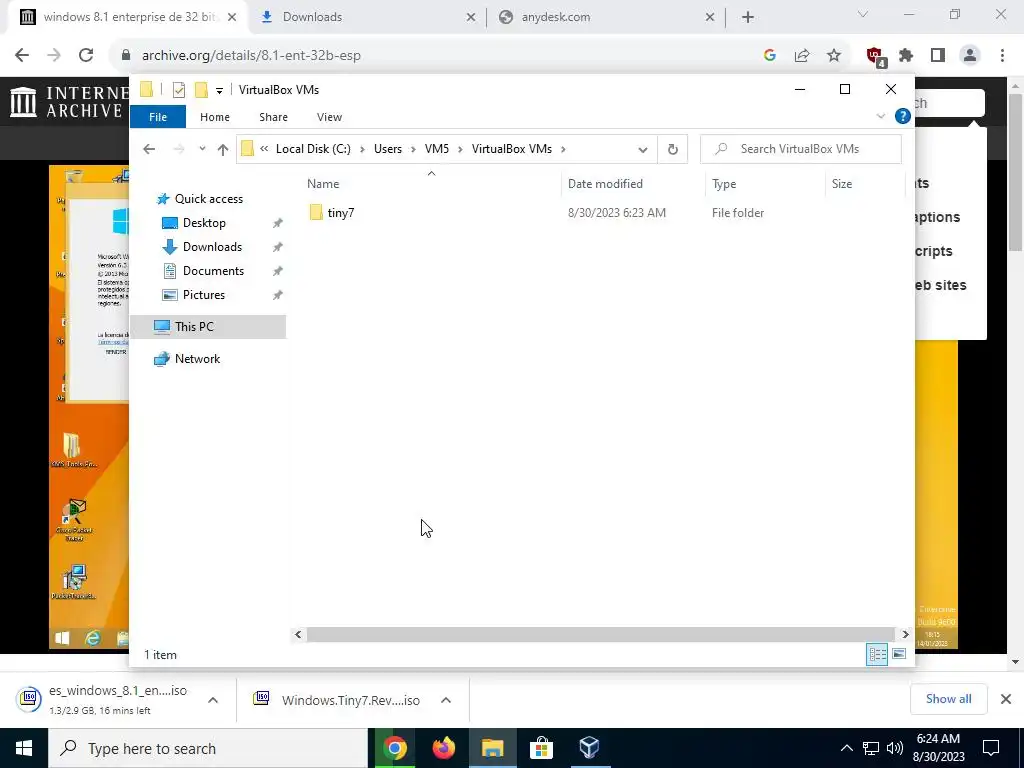The image size is (1024, 768).
Task: Open Chrome profile avatar
Action: pos(970,56)
